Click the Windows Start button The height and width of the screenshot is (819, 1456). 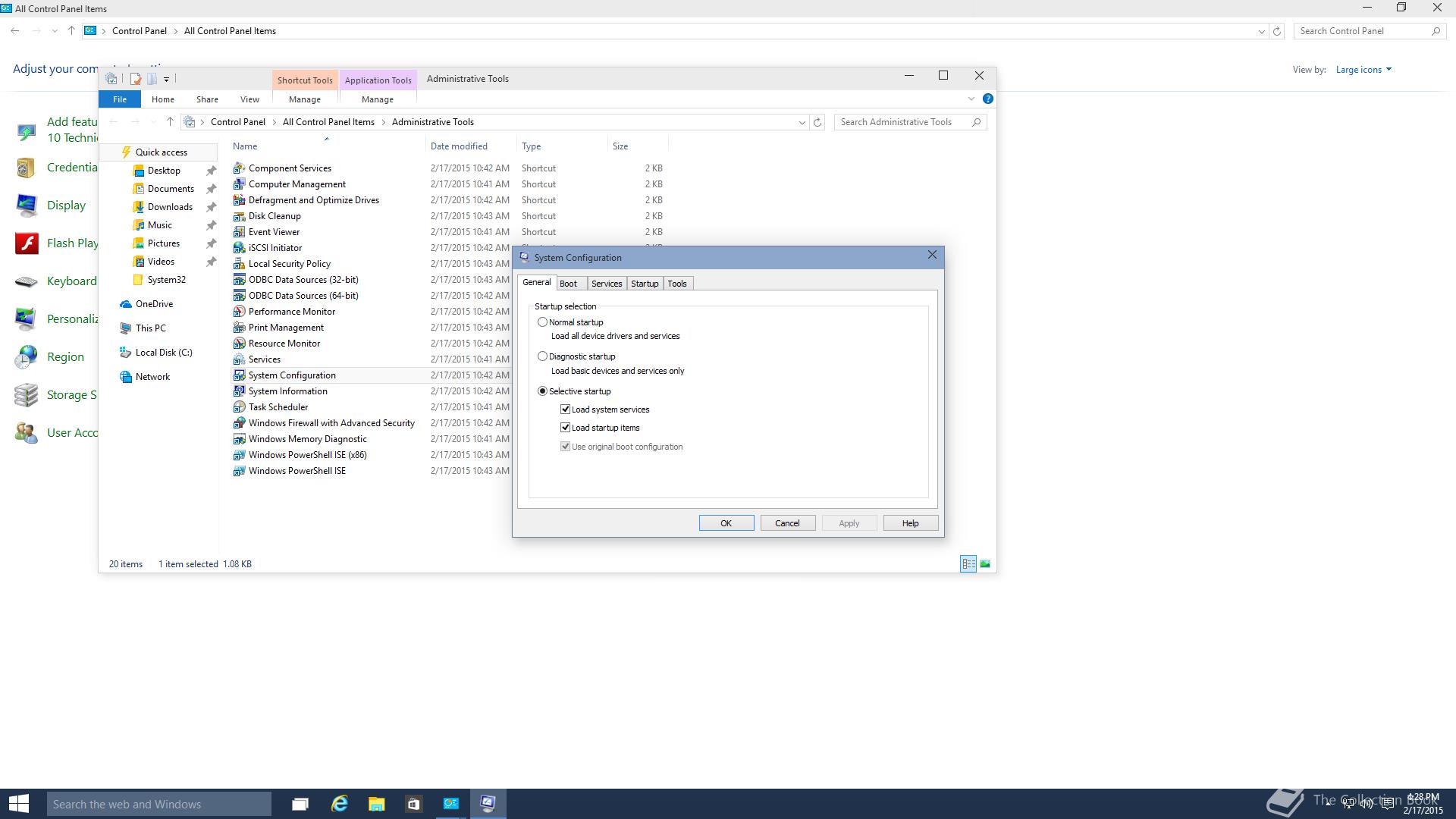point(18,804)
